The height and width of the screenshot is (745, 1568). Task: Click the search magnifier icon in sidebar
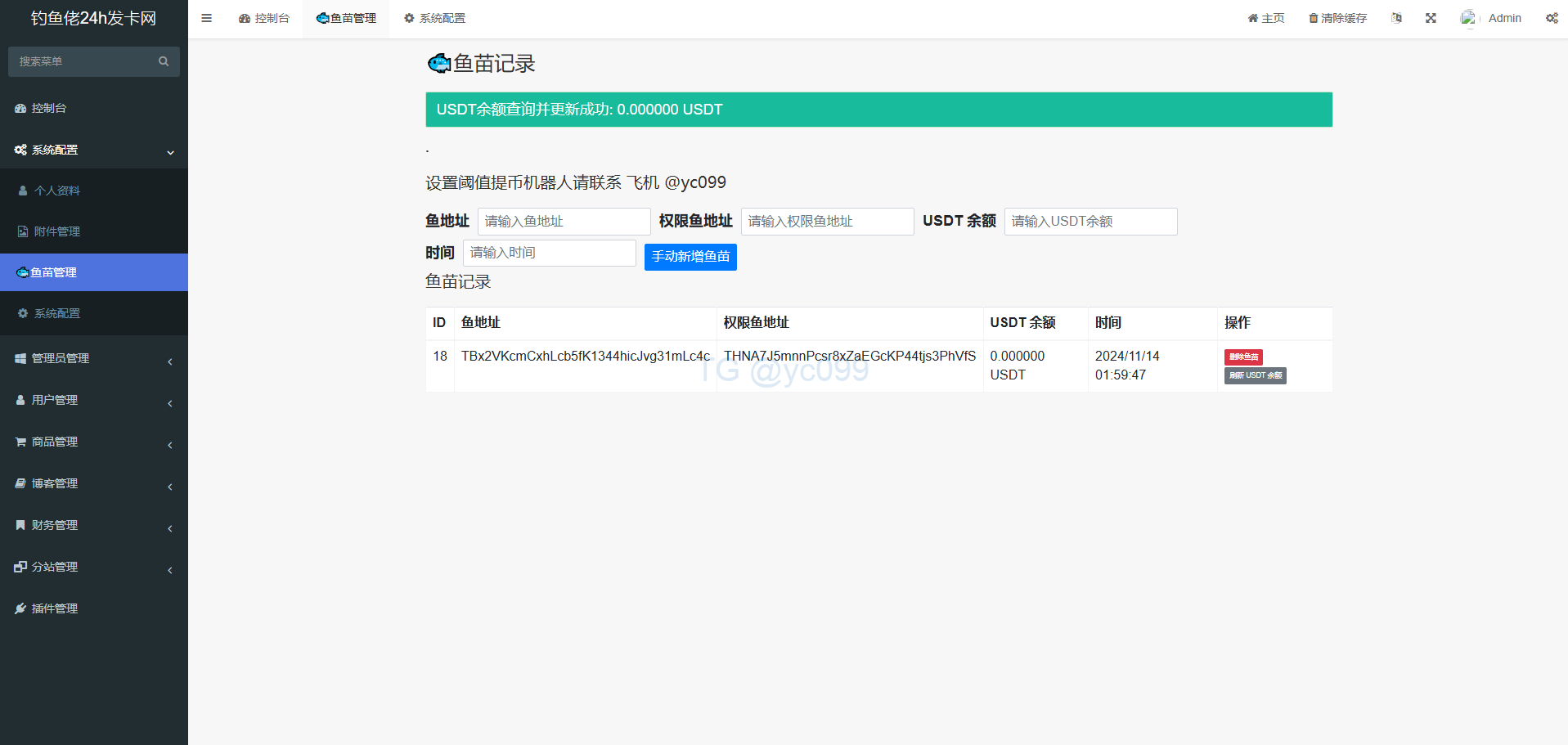[164, 61]
